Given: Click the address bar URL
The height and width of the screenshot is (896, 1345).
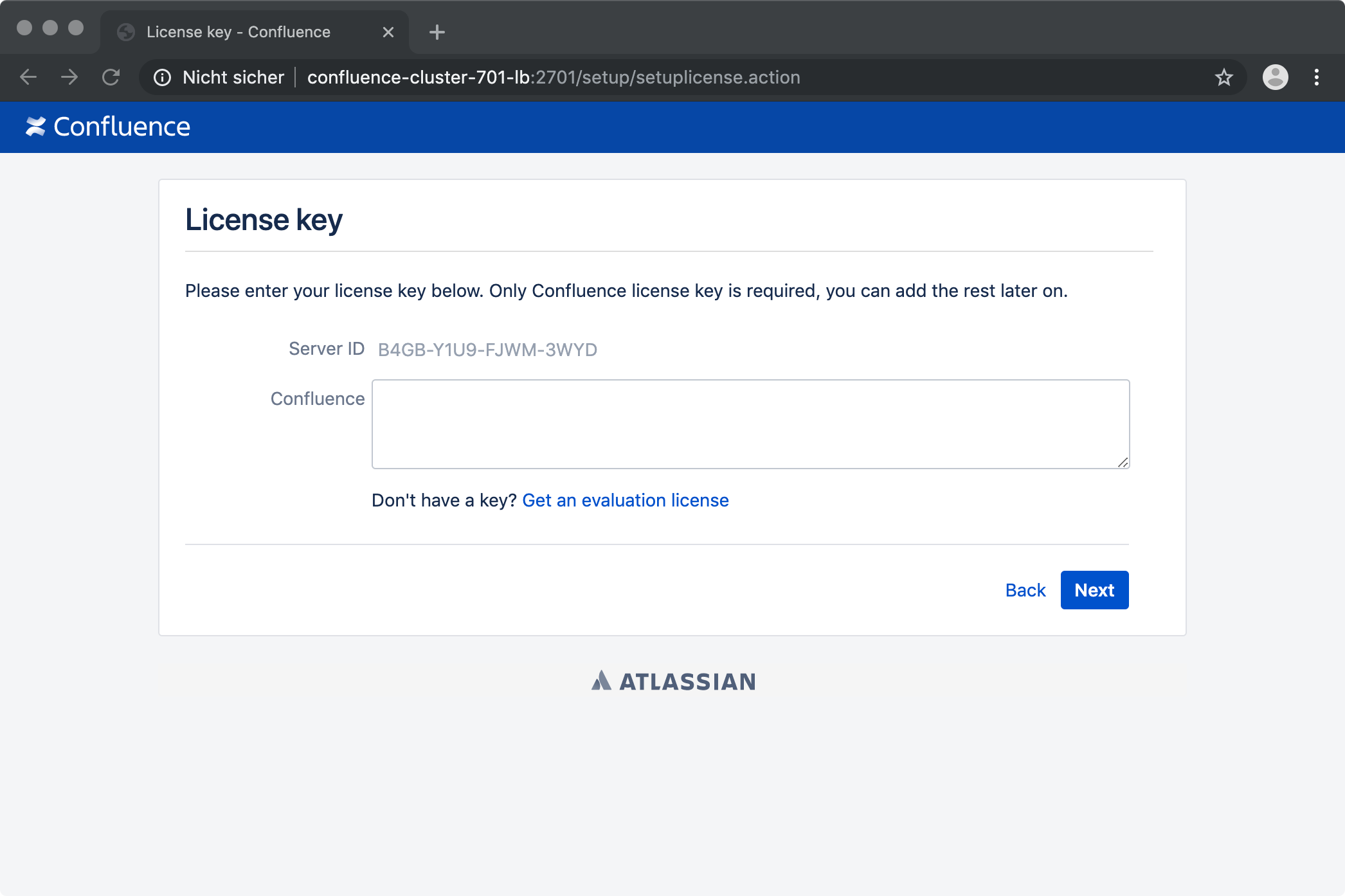Looking at the screenshot, I should click(554, 77).
